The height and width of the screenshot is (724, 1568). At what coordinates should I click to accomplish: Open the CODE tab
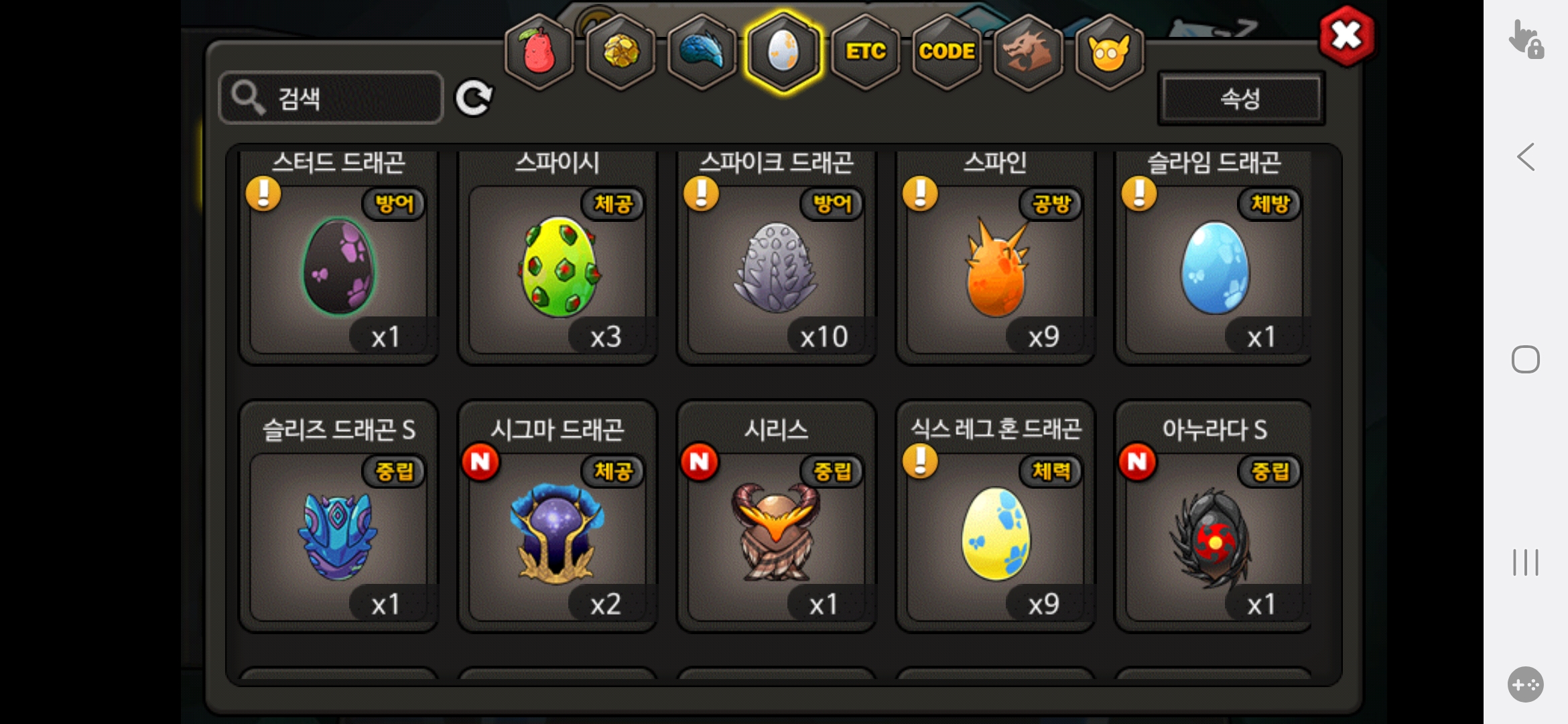pyautogui.click(x=947, y=52)
